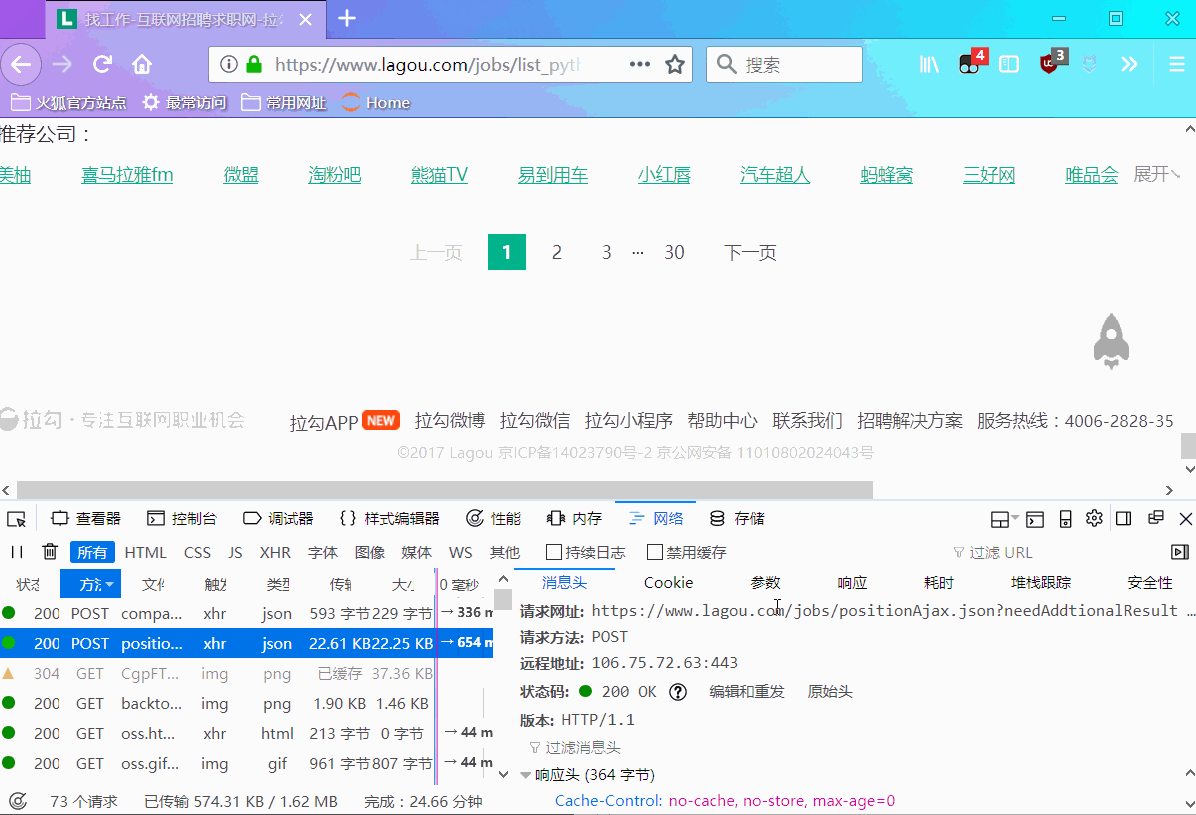Open the 常用网址 bookmark folder

(284, 102)
